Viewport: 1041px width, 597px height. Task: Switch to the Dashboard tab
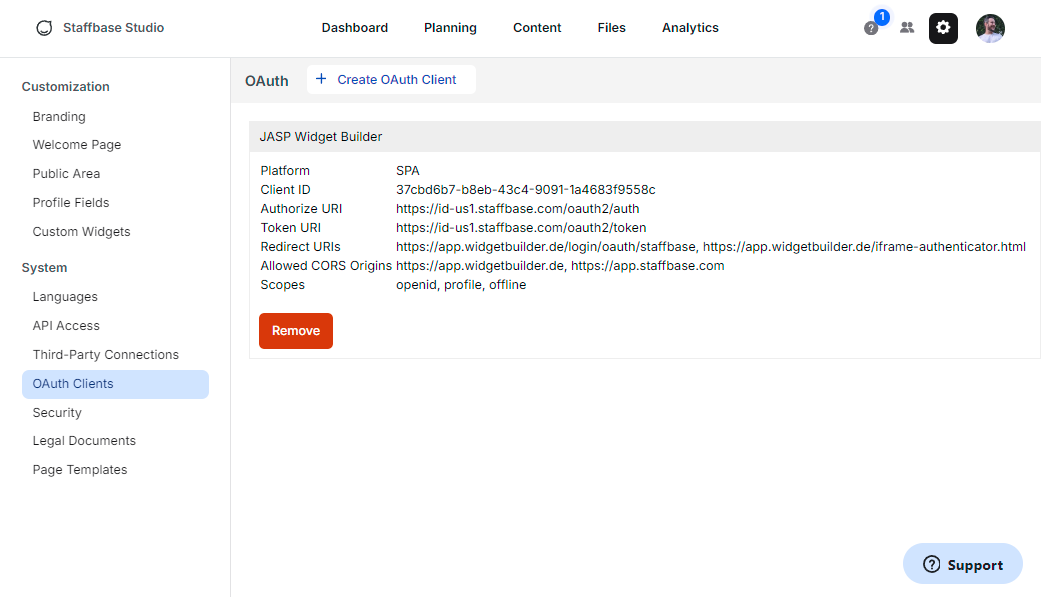point(355,27)
